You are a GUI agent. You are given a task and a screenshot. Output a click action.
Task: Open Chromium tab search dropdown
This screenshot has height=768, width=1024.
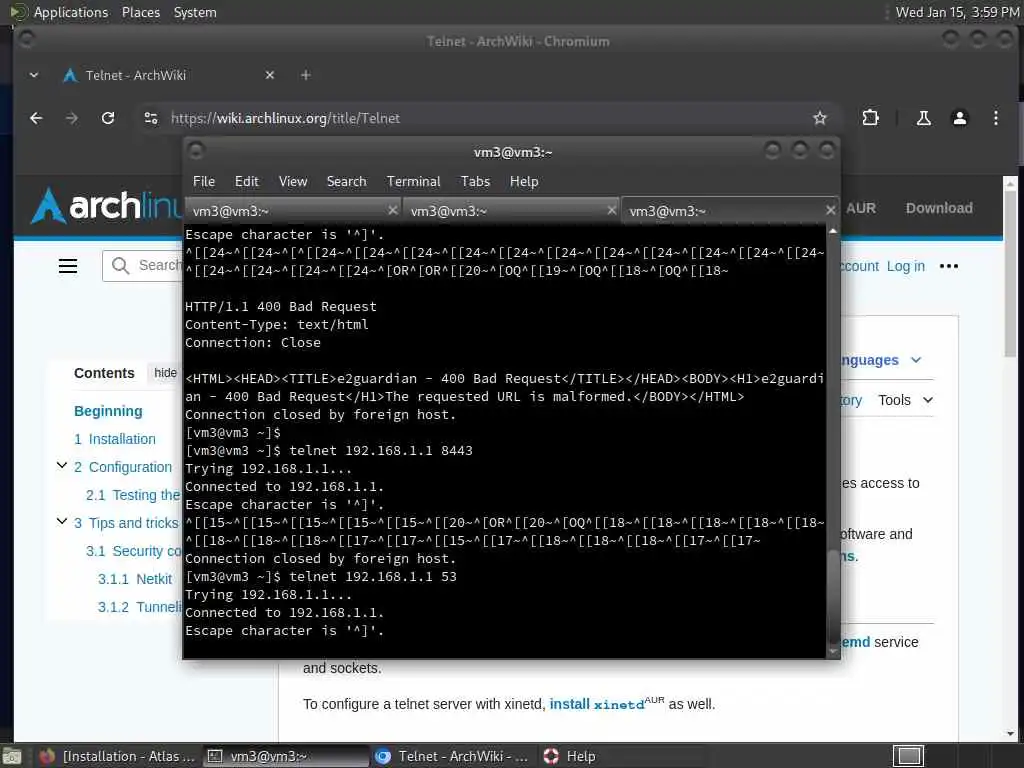coord(34,75)
